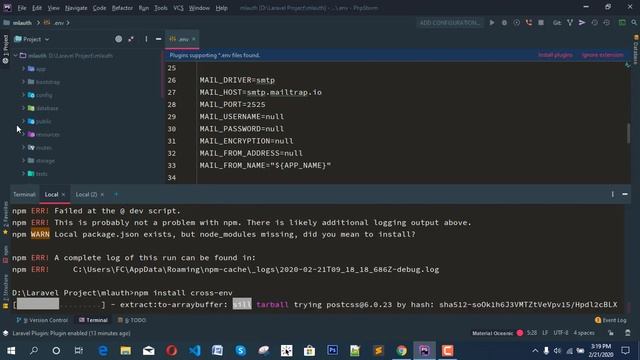640x360 pixels.
Task: Open the Favorites tool window stripe
Action: click(5, 218)
